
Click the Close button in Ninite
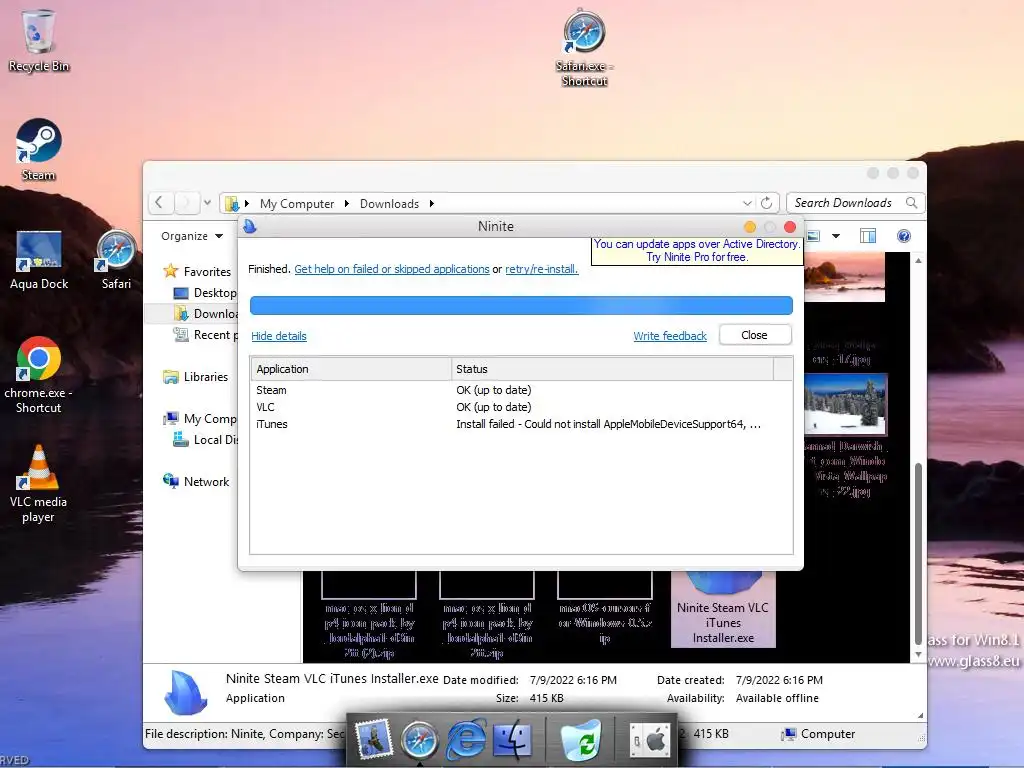pyautogui.click(x=755, y=335)
